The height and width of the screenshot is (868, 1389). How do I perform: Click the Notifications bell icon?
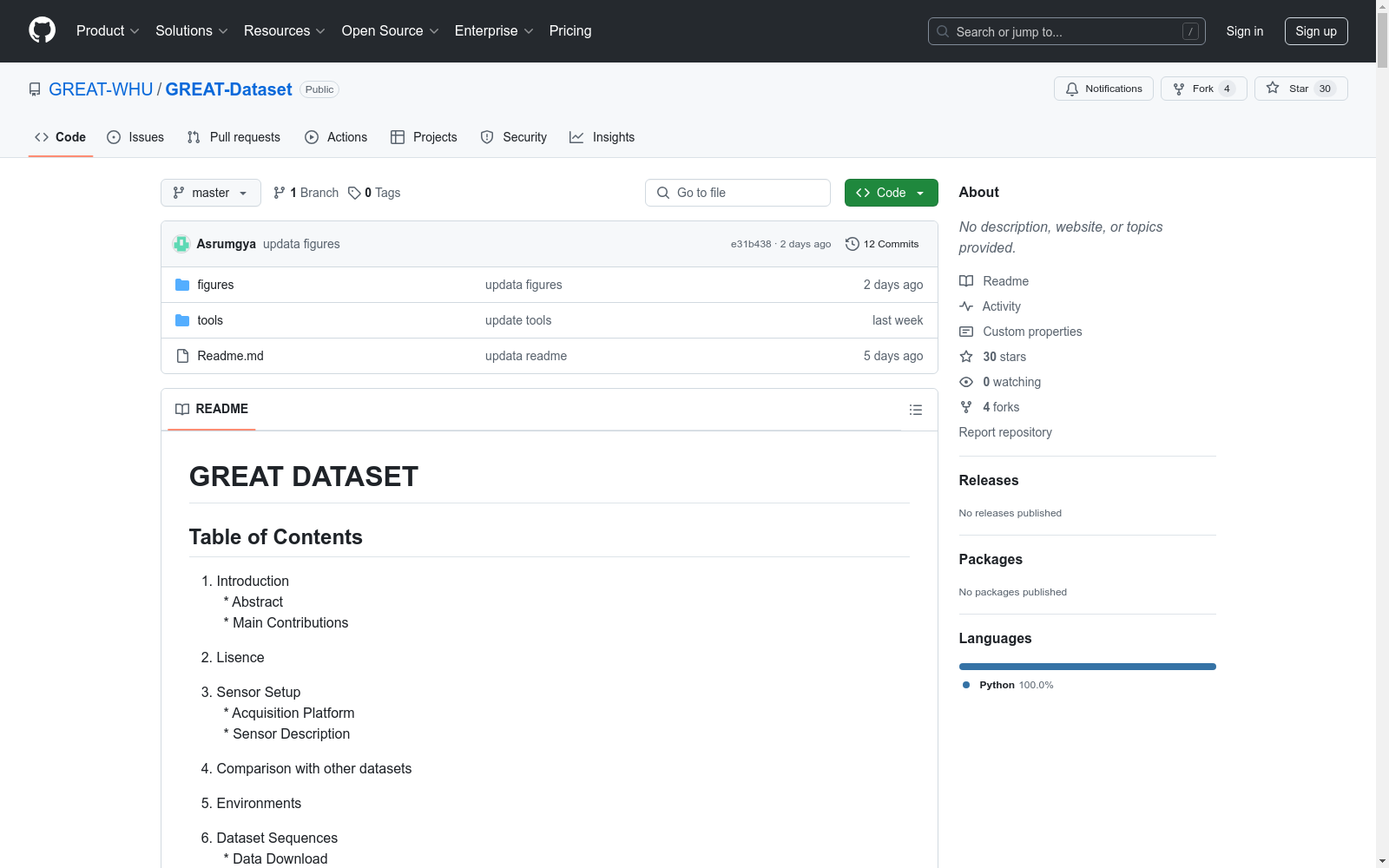(1072, 89)
